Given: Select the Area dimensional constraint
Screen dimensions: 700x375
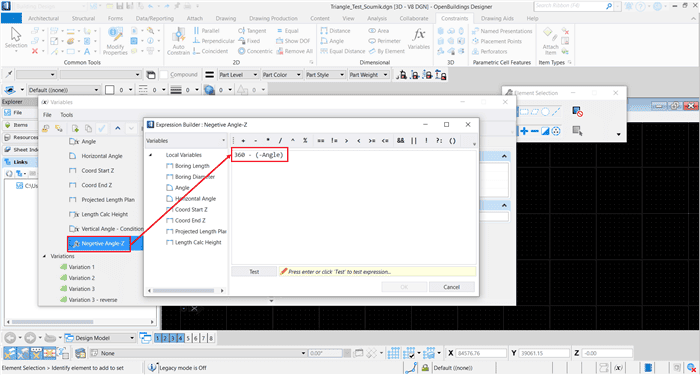Looking at the screenshot, I should click(379, 31).
